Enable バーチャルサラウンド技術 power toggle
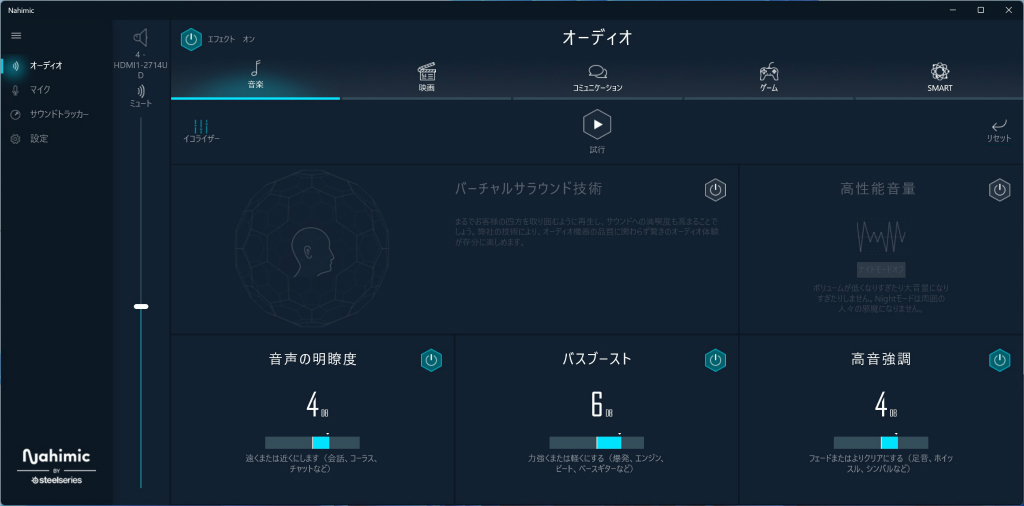 coord(715,190)
